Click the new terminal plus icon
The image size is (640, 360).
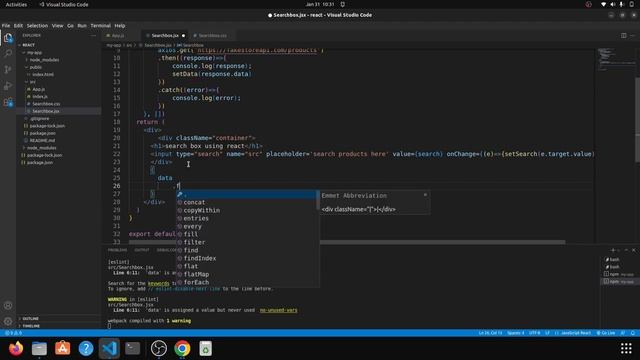[613, 250]
